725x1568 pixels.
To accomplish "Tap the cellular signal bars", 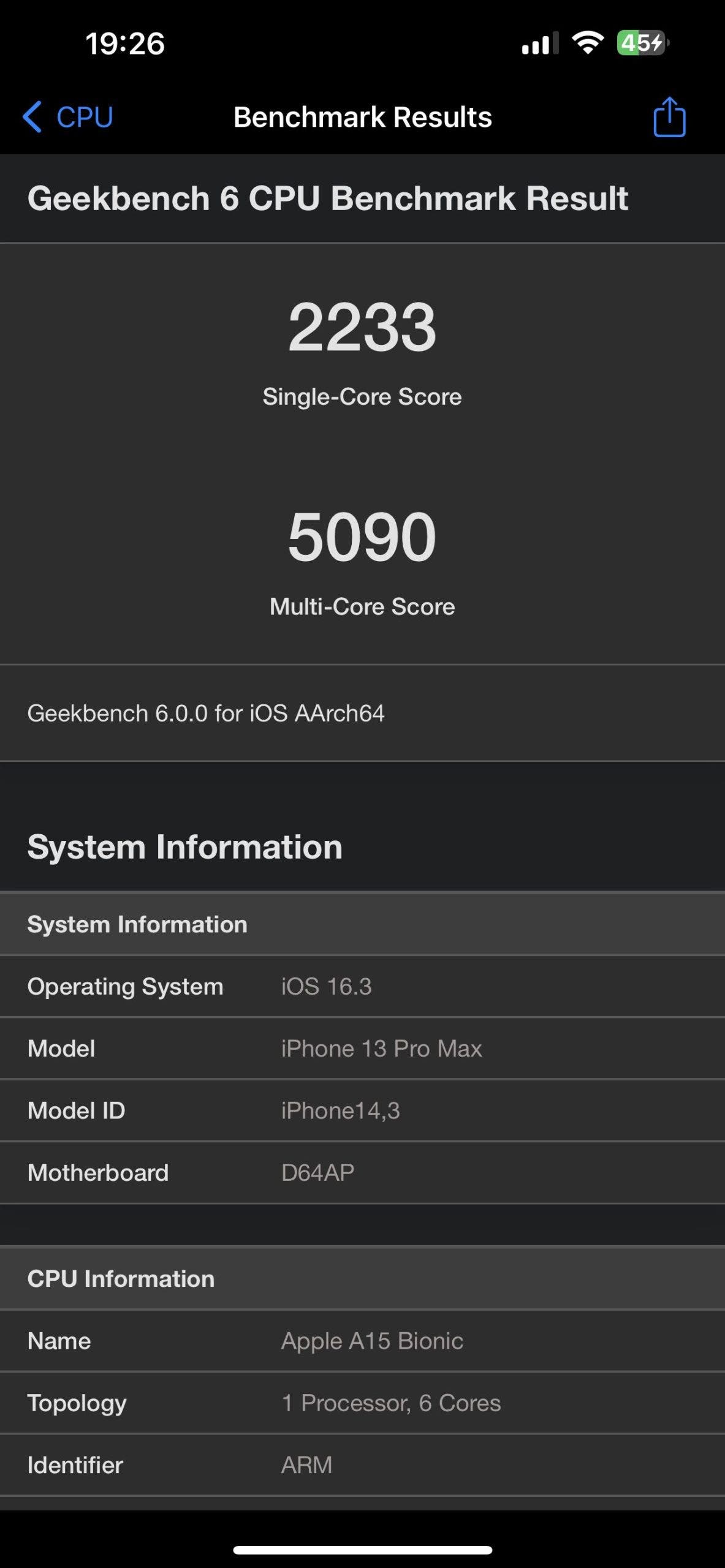I will click(x=539, y=43).
